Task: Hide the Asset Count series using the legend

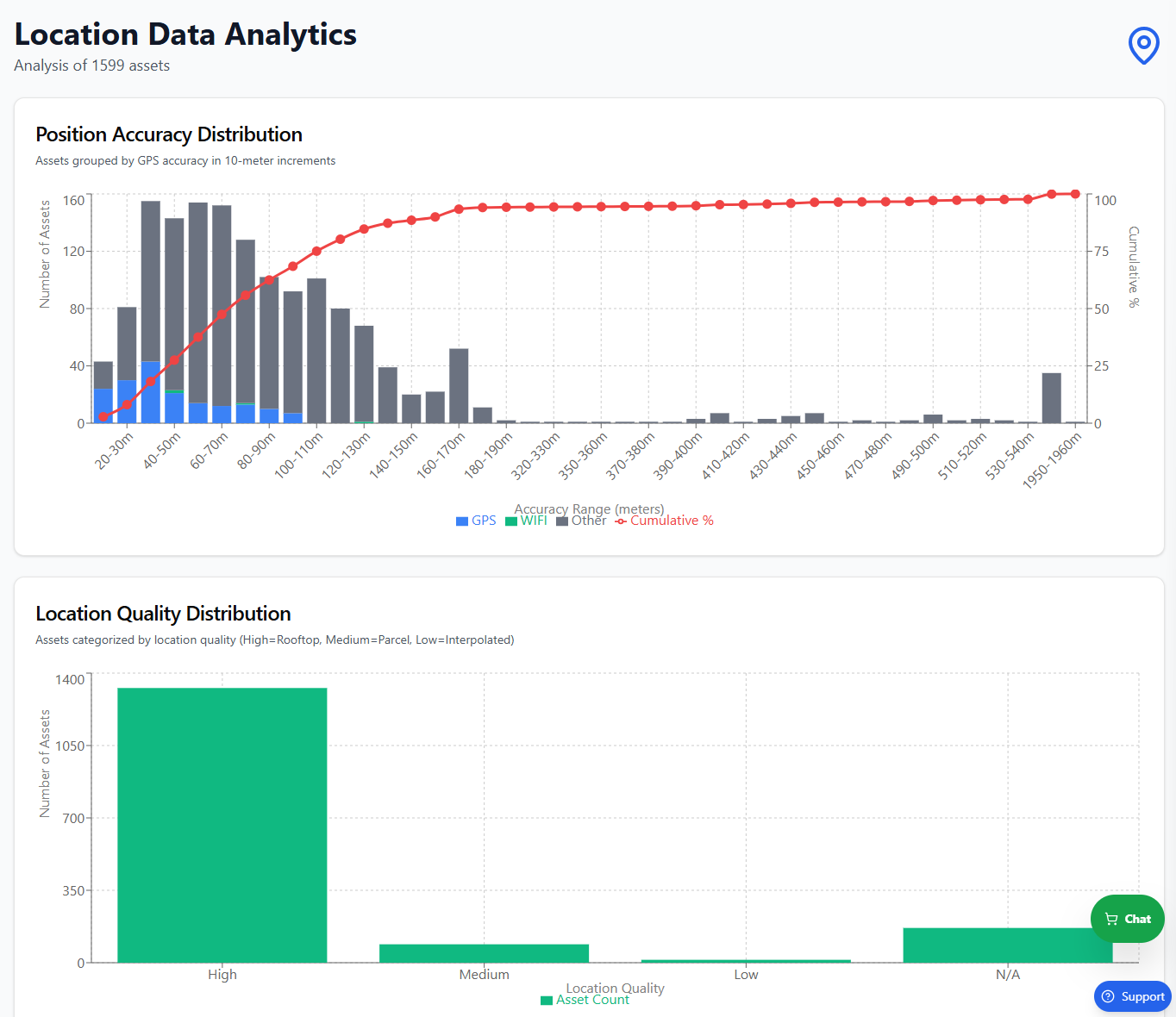Action: tap(585, 1000)
